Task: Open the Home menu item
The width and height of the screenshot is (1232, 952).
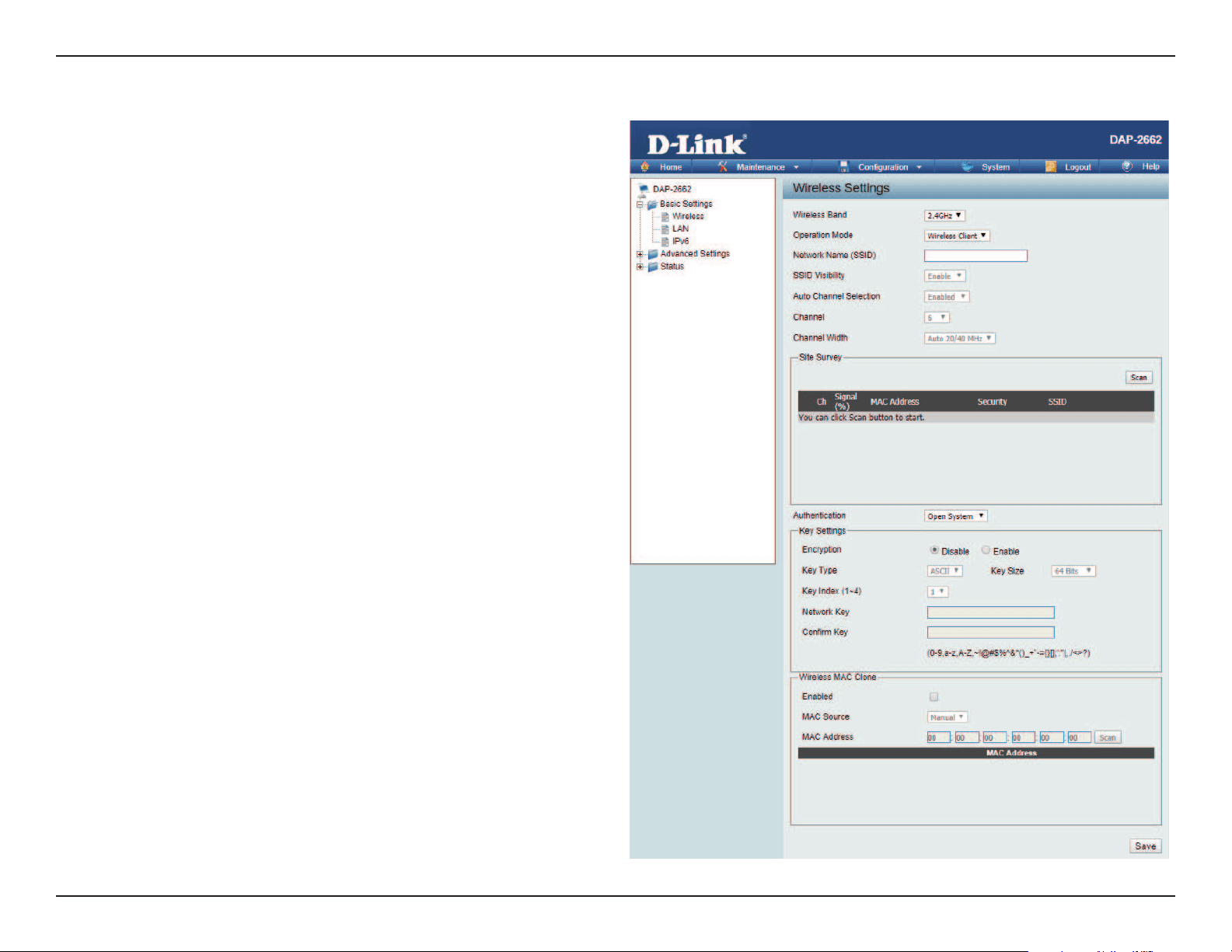Action: (x=671, y=167)
